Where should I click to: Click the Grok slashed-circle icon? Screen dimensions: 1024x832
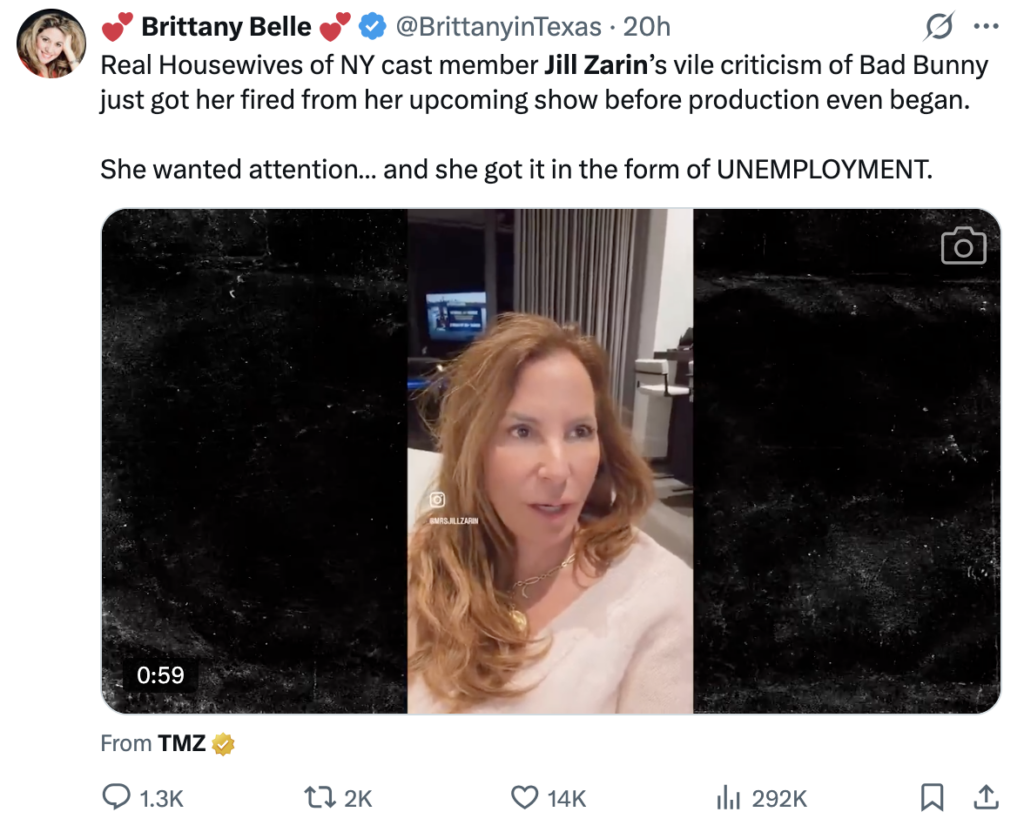click(941, 26)
